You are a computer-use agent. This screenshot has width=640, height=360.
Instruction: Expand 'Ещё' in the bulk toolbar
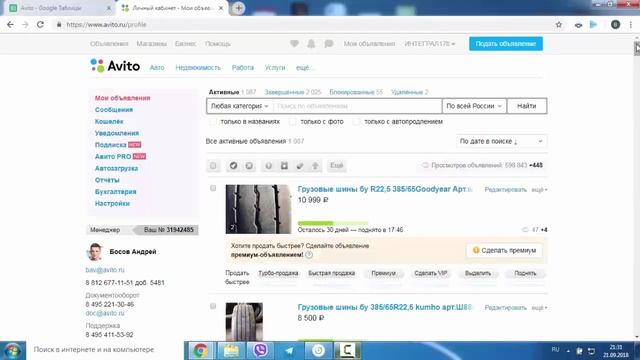(337, 166)
